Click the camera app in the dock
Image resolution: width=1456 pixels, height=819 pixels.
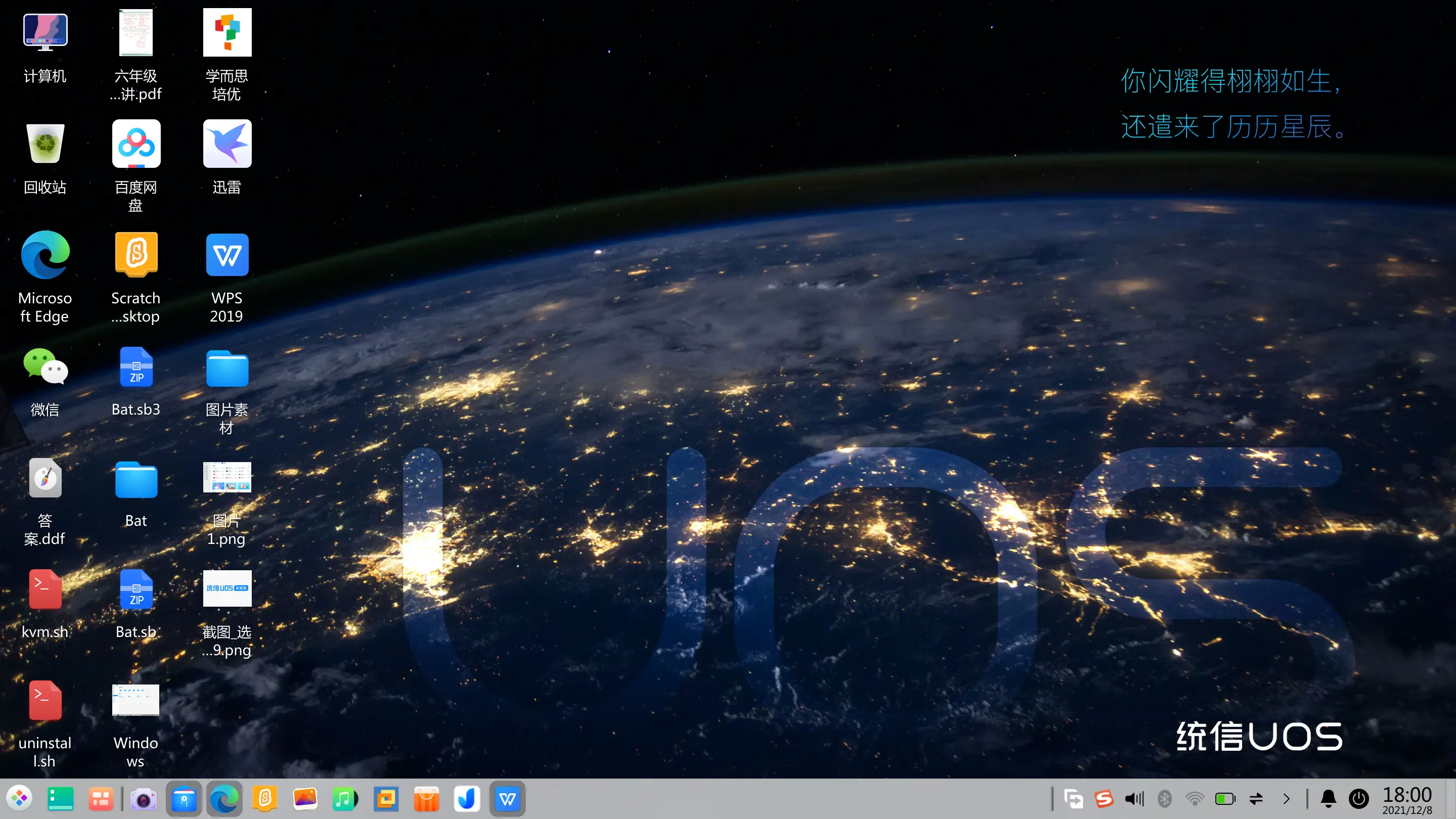click(x=143, y=799)
